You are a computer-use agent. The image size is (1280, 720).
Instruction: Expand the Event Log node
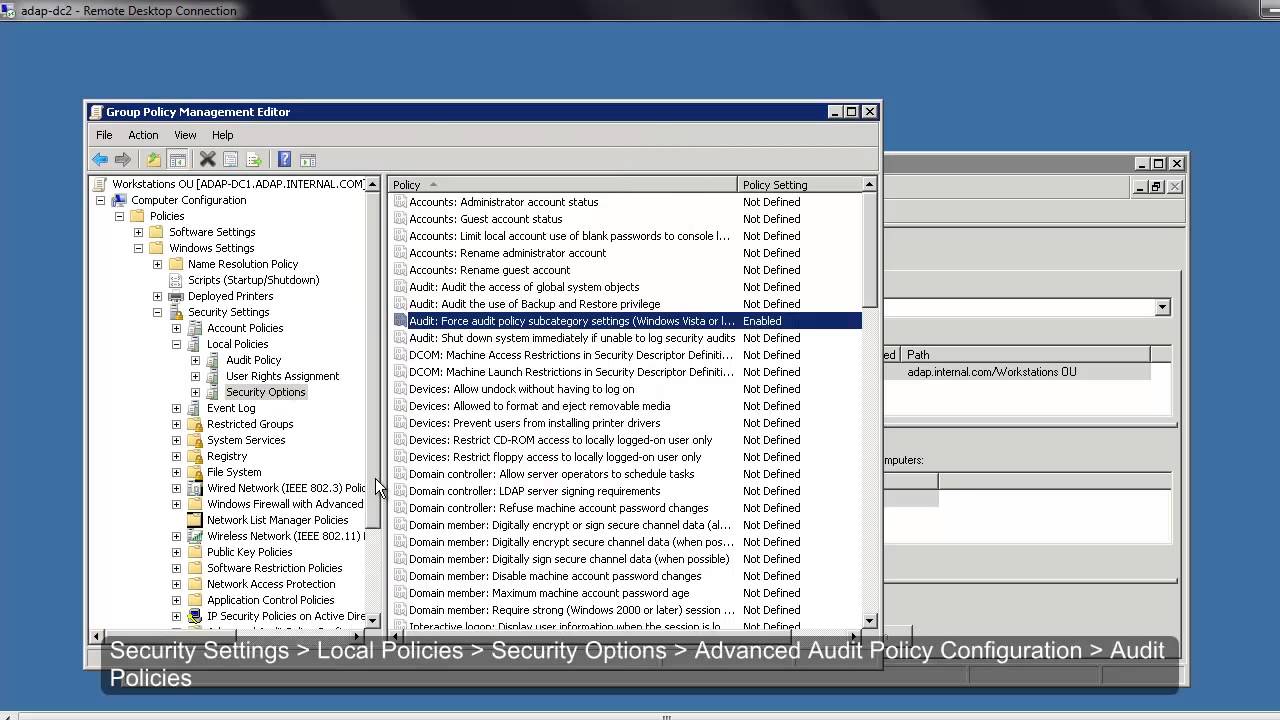click(176, 408)
